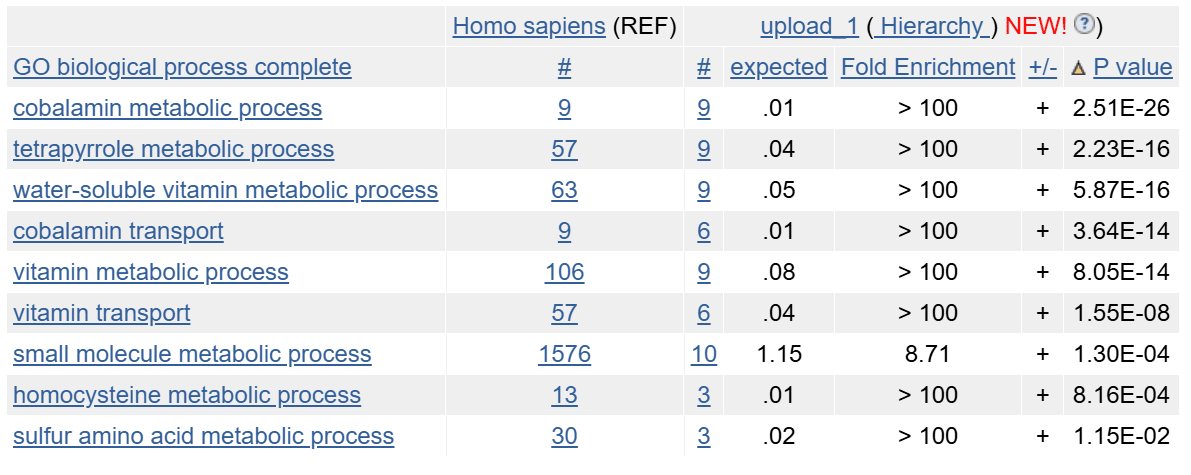1191x475 pixels.
Task: Sort by the Fold Enrichment column header
Action: [927, 68]
